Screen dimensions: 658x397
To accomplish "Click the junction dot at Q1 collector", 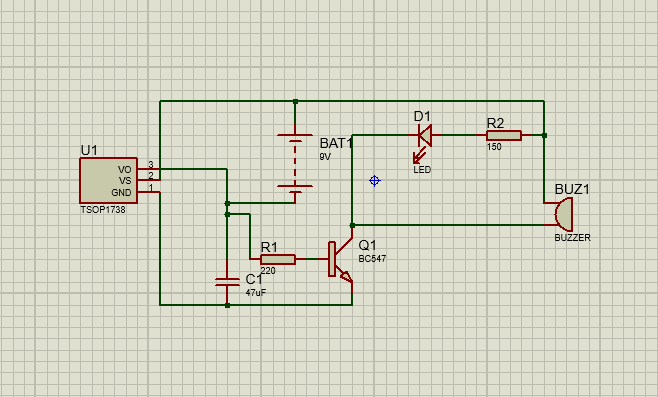I will pyautogui.click(x=352, y=225).
